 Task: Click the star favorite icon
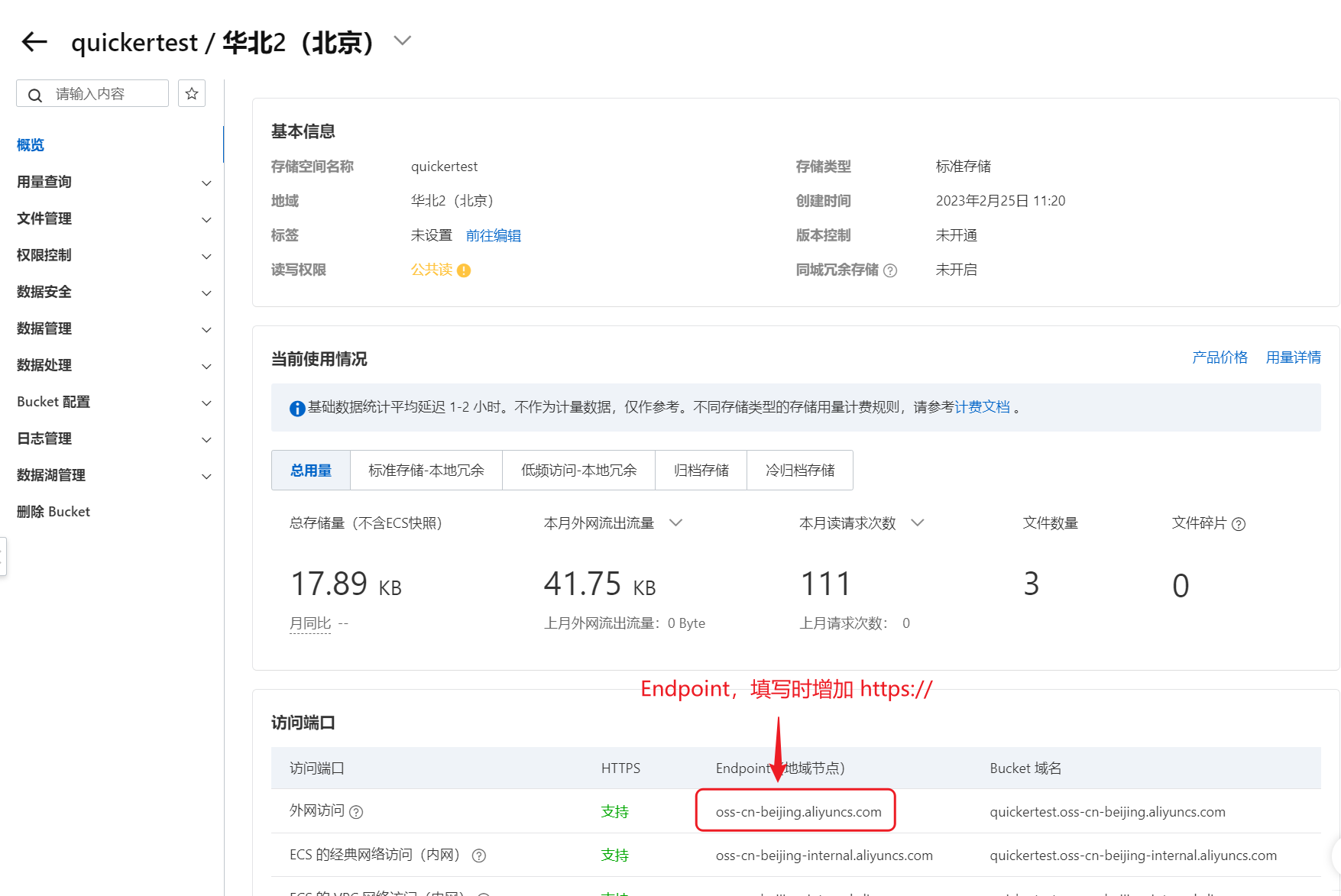pyautogui.click(x=192, y=94)
